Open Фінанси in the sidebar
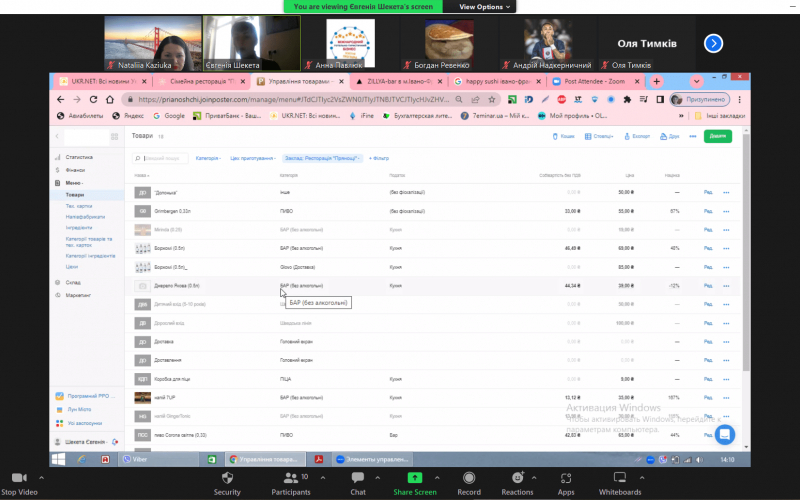The image size is (800, 500). tap(75, 170)
